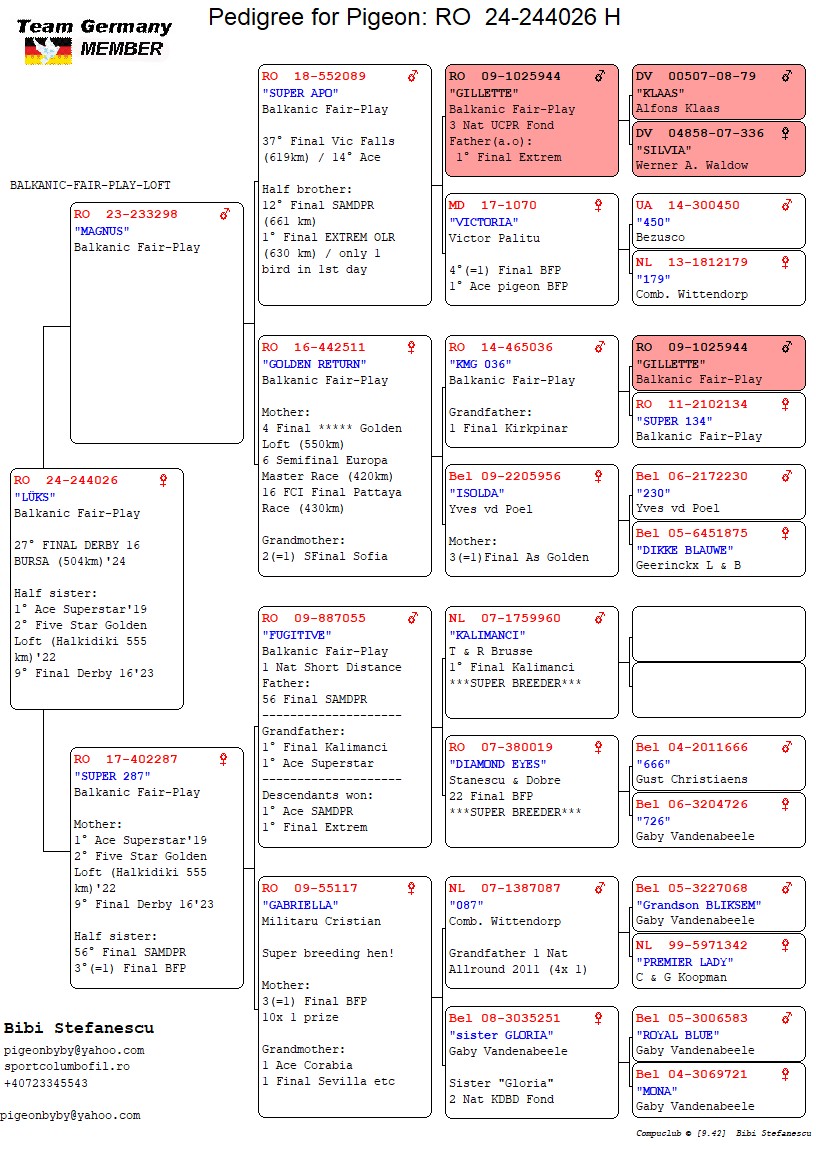Click ring number RO 24-244026 on LÜKS card

click(66, 481)
